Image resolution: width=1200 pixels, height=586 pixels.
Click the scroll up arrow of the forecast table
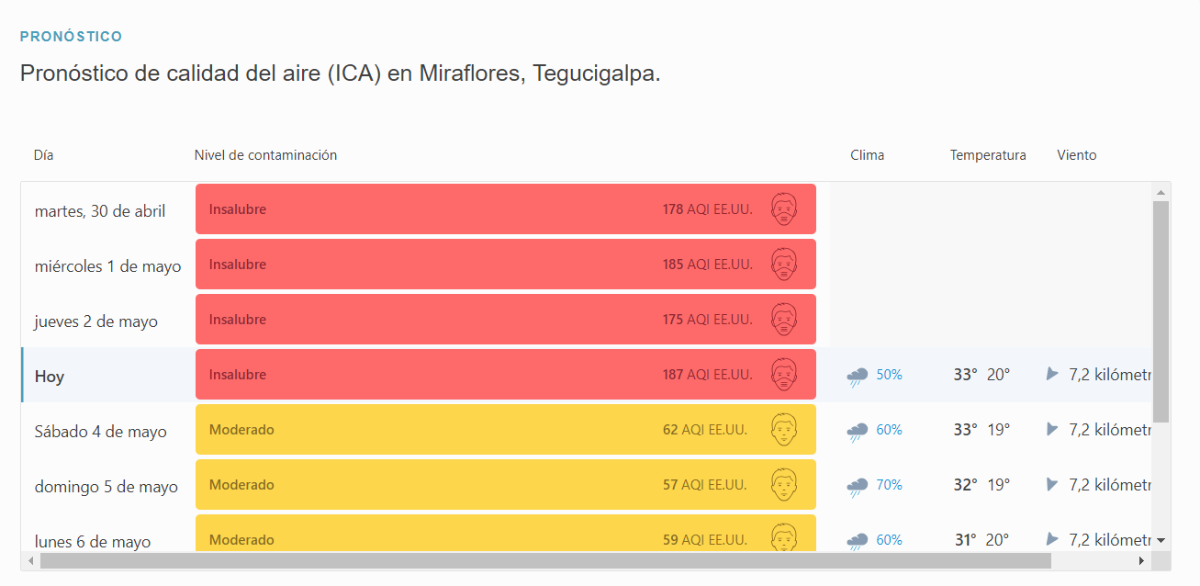[1161, 192]
